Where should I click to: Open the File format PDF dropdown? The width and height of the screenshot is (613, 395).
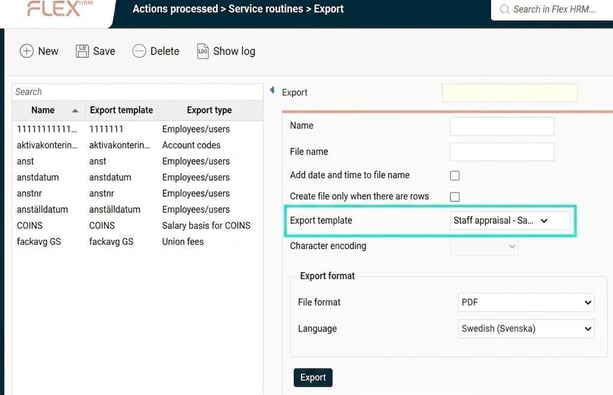coord(526,302)
